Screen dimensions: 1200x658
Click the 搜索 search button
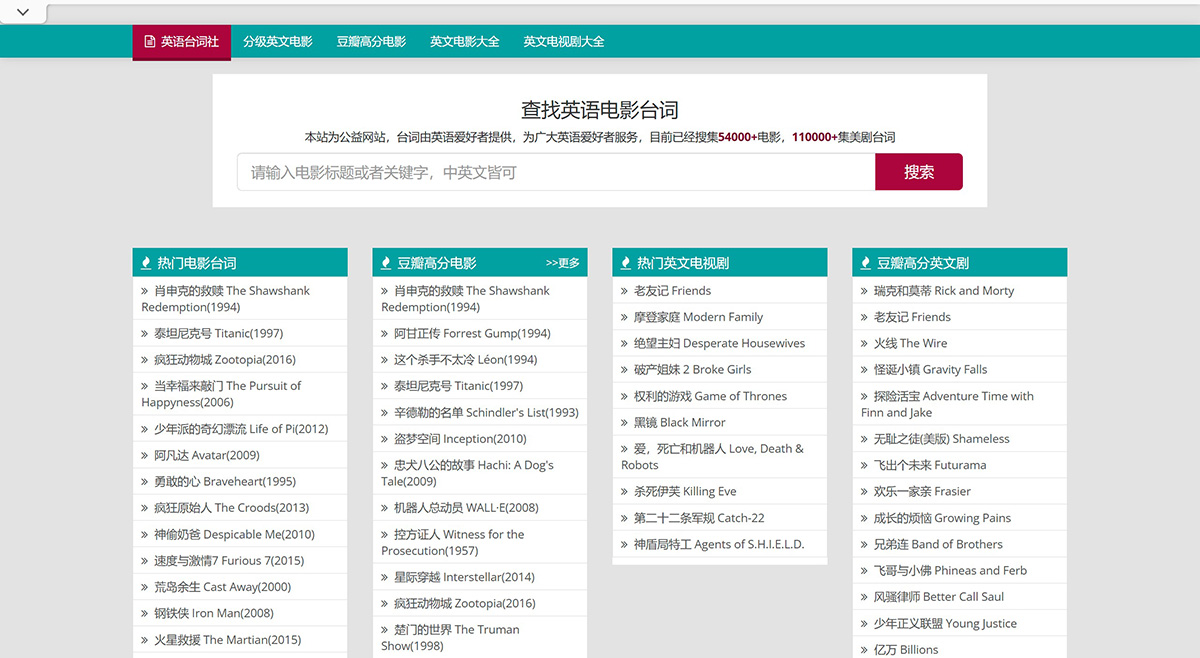pyautogui.click(x=918, y=171)
